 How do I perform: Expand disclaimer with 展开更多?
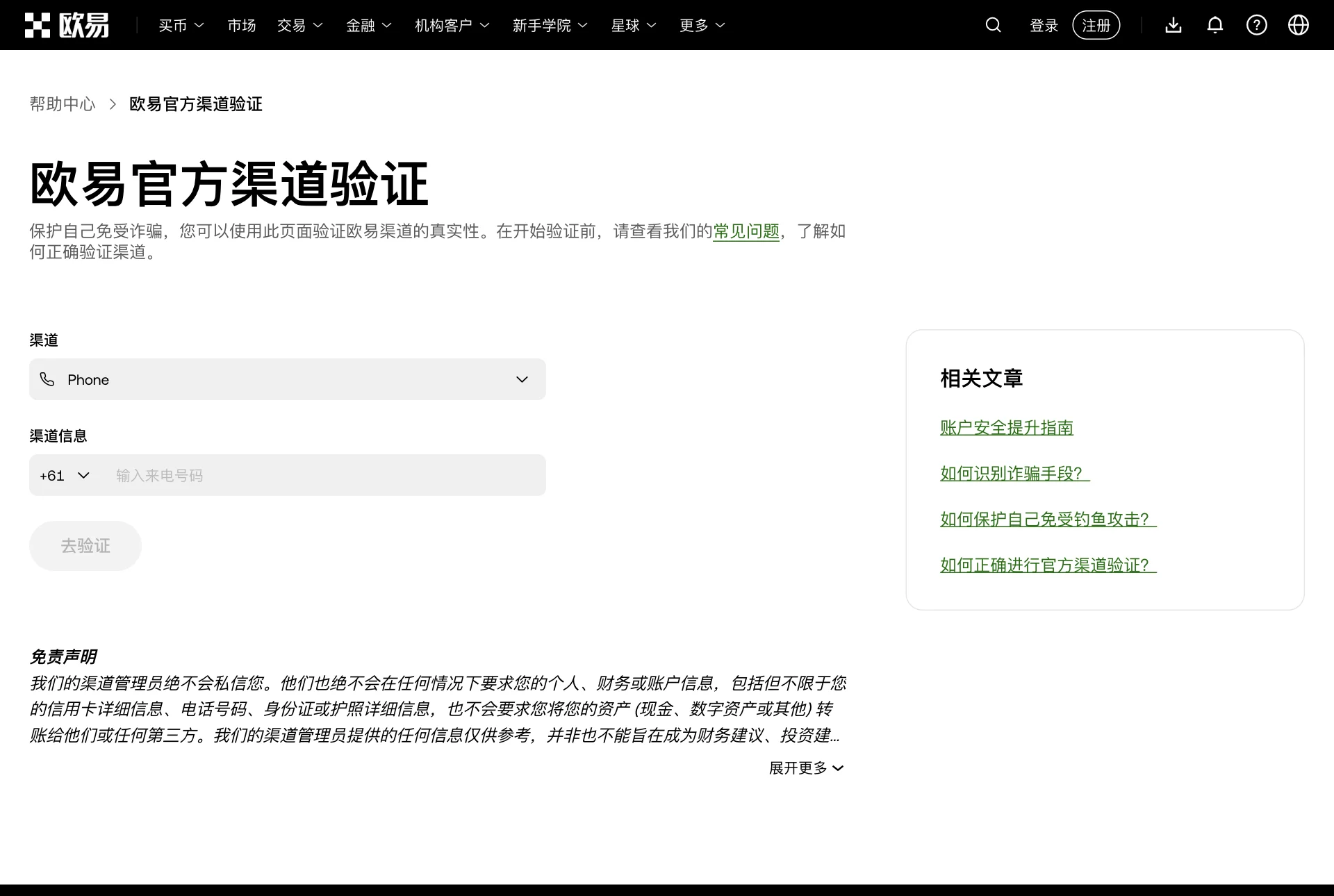tap(807, 768)
